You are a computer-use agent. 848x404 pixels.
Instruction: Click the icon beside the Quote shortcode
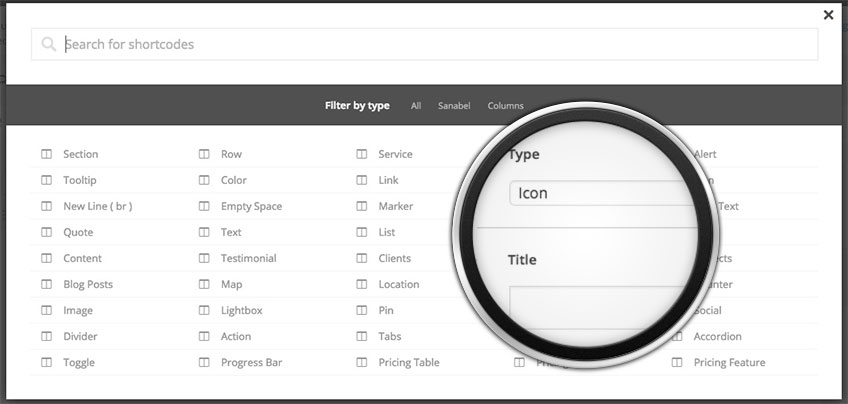pos(46,233)
